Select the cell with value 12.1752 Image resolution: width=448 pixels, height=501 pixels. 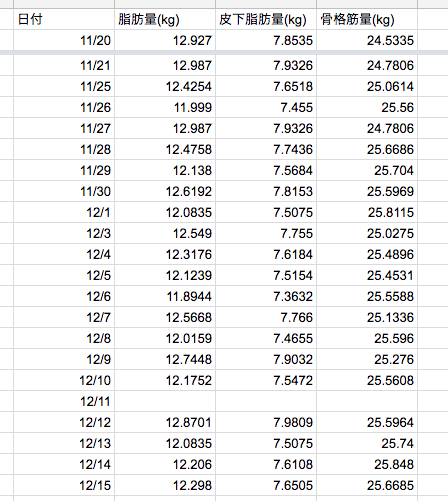point(165,380)
